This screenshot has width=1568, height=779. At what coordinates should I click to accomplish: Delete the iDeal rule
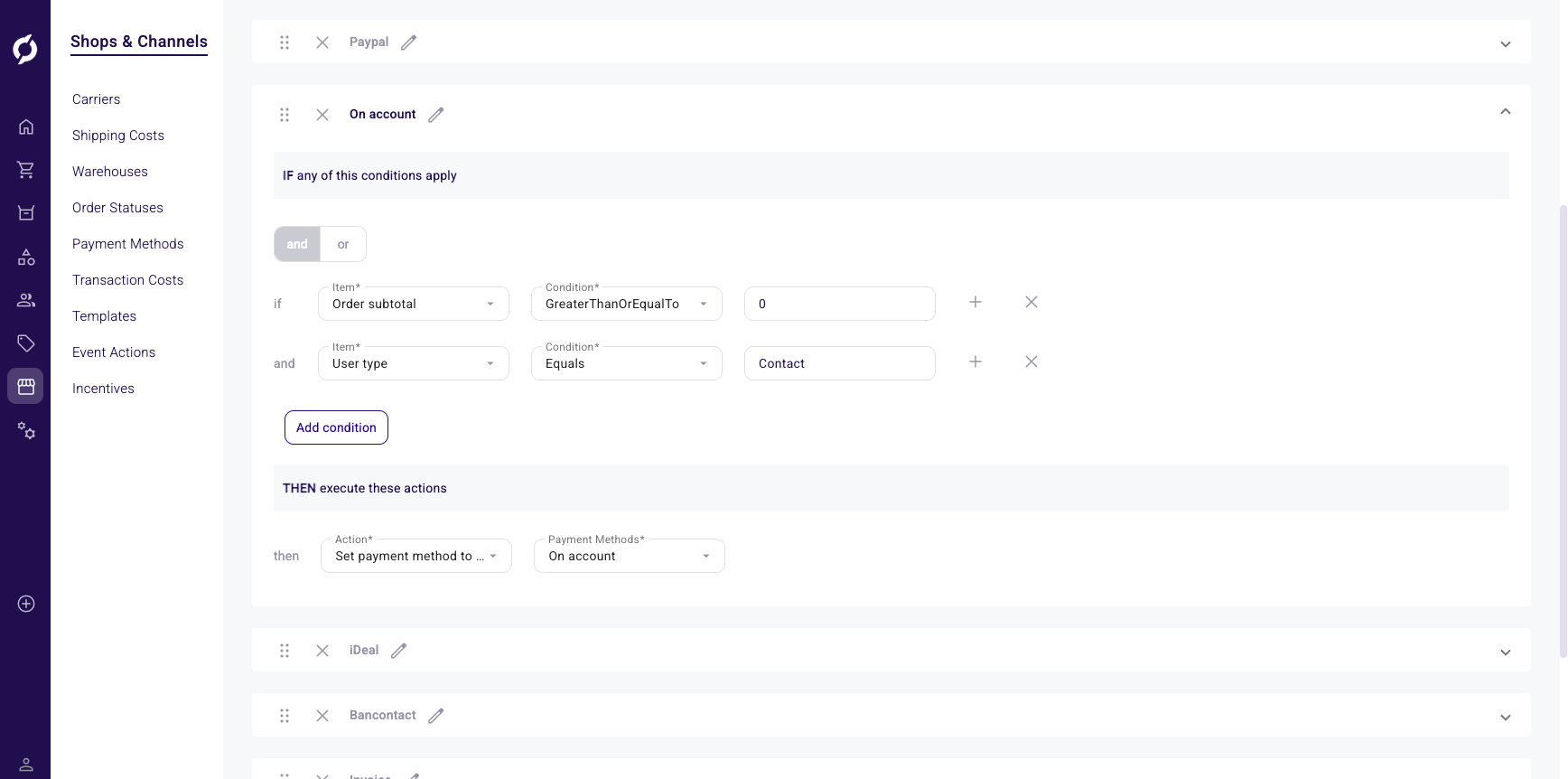tap(322, 651)
